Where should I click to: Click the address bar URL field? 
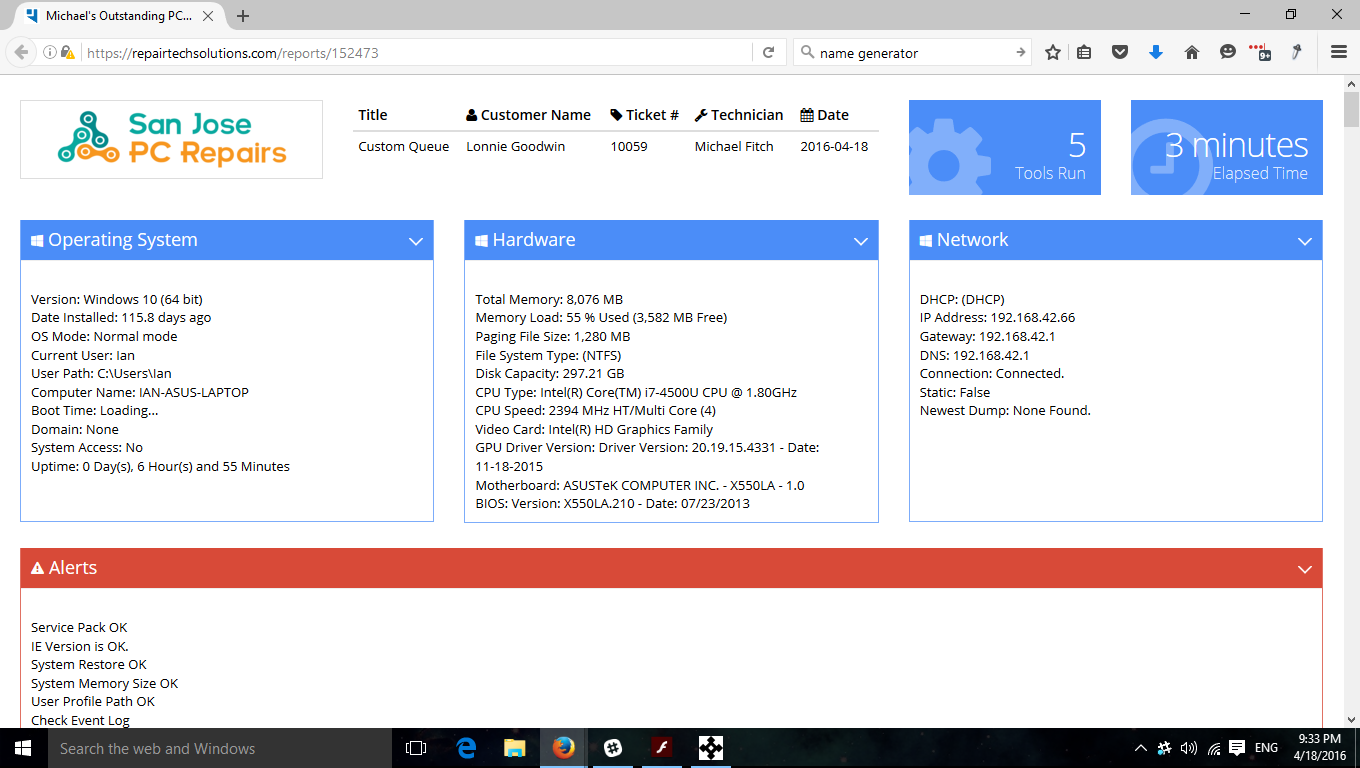pyautogui.click(x=415, y=53)
